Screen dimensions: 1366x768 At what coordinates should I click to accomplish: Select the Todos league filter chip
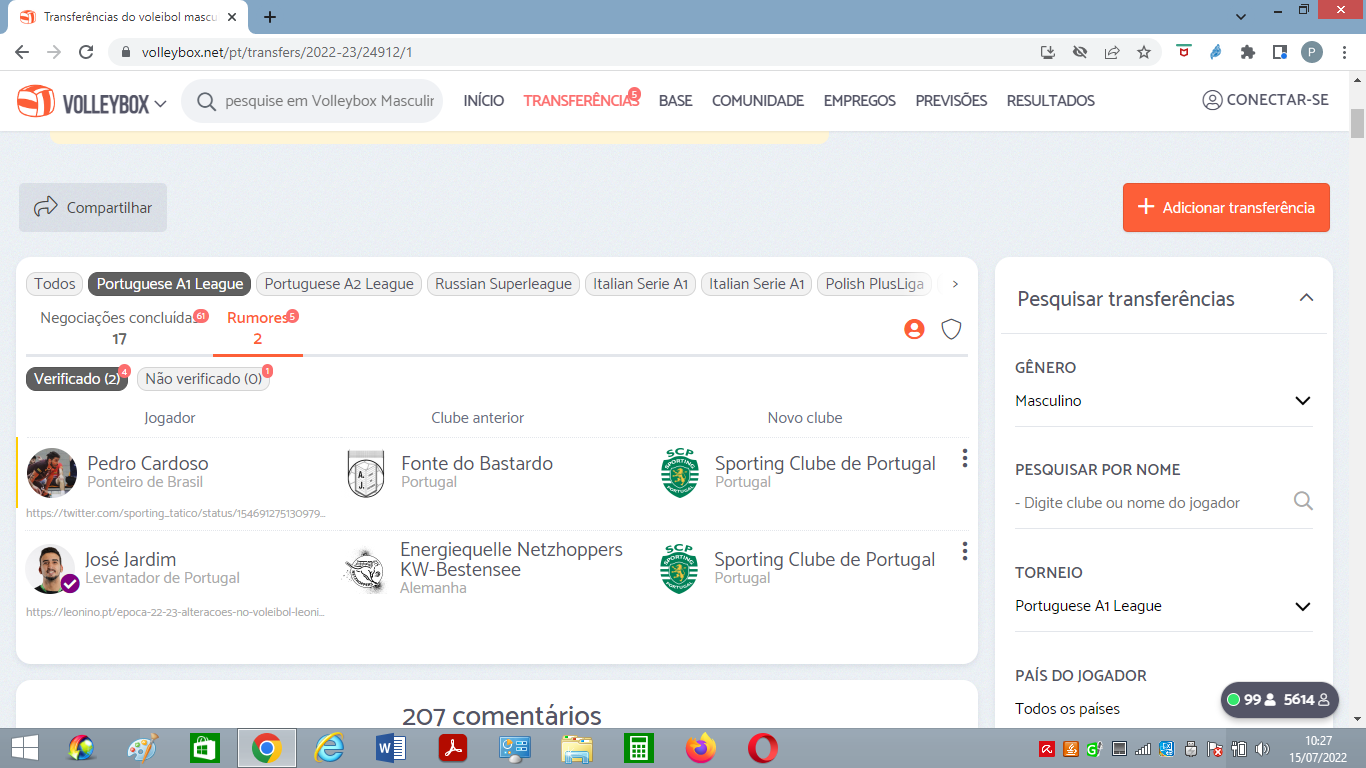point(55,284)
